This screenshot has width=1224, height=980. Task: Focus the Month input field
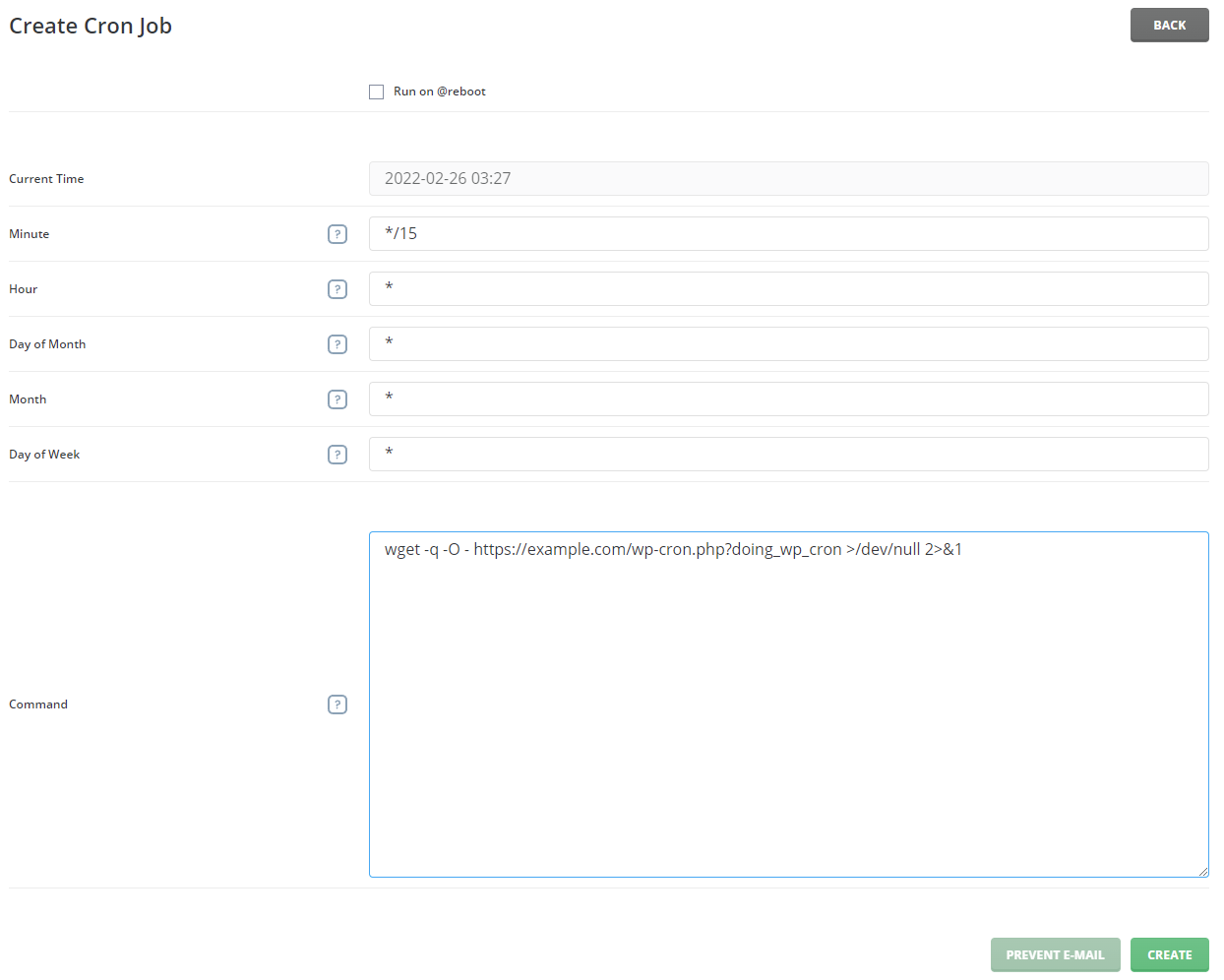(x=788, y=398)
